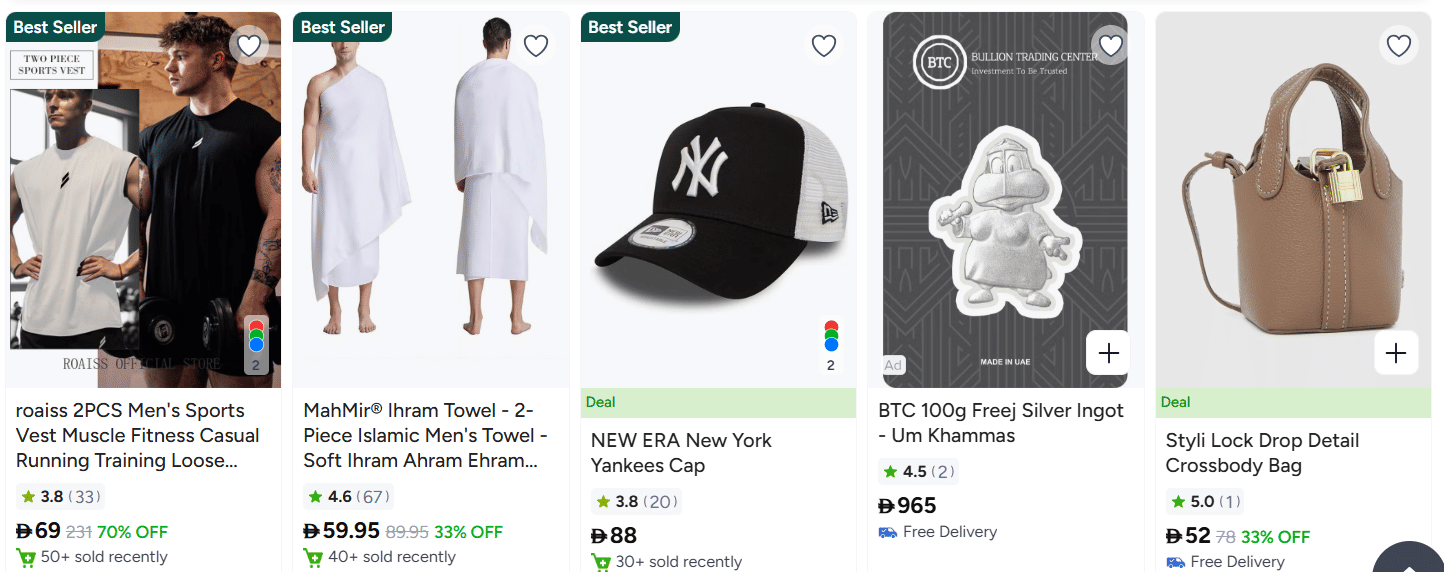The height and width of the screenshot is (572, 1444).
Task: Toggle wishlist heart on MahMir Ihram Towel
Action: 536,45
